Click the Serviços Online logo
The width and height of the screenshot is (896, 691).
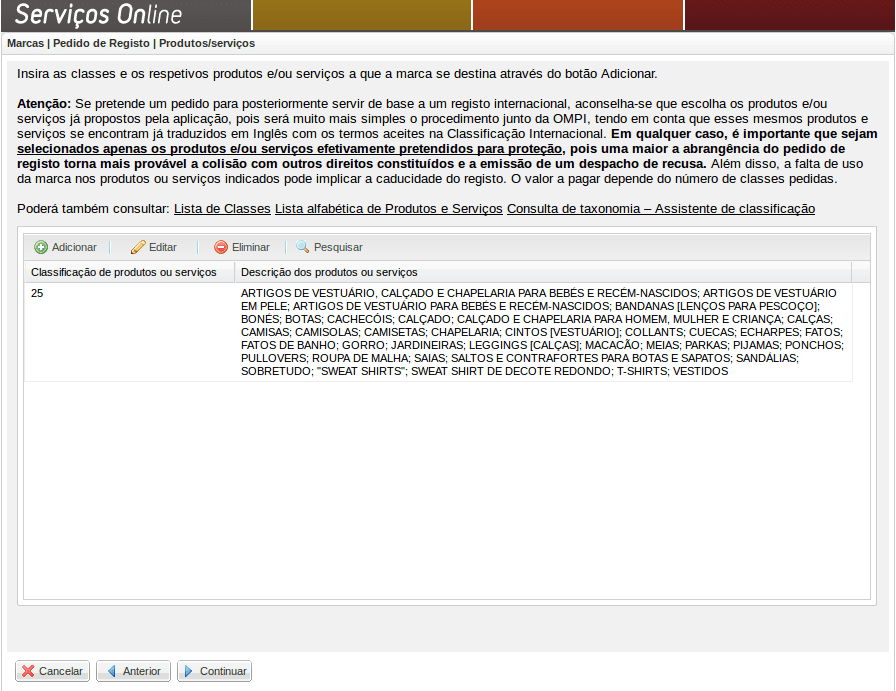coord(98,15)
